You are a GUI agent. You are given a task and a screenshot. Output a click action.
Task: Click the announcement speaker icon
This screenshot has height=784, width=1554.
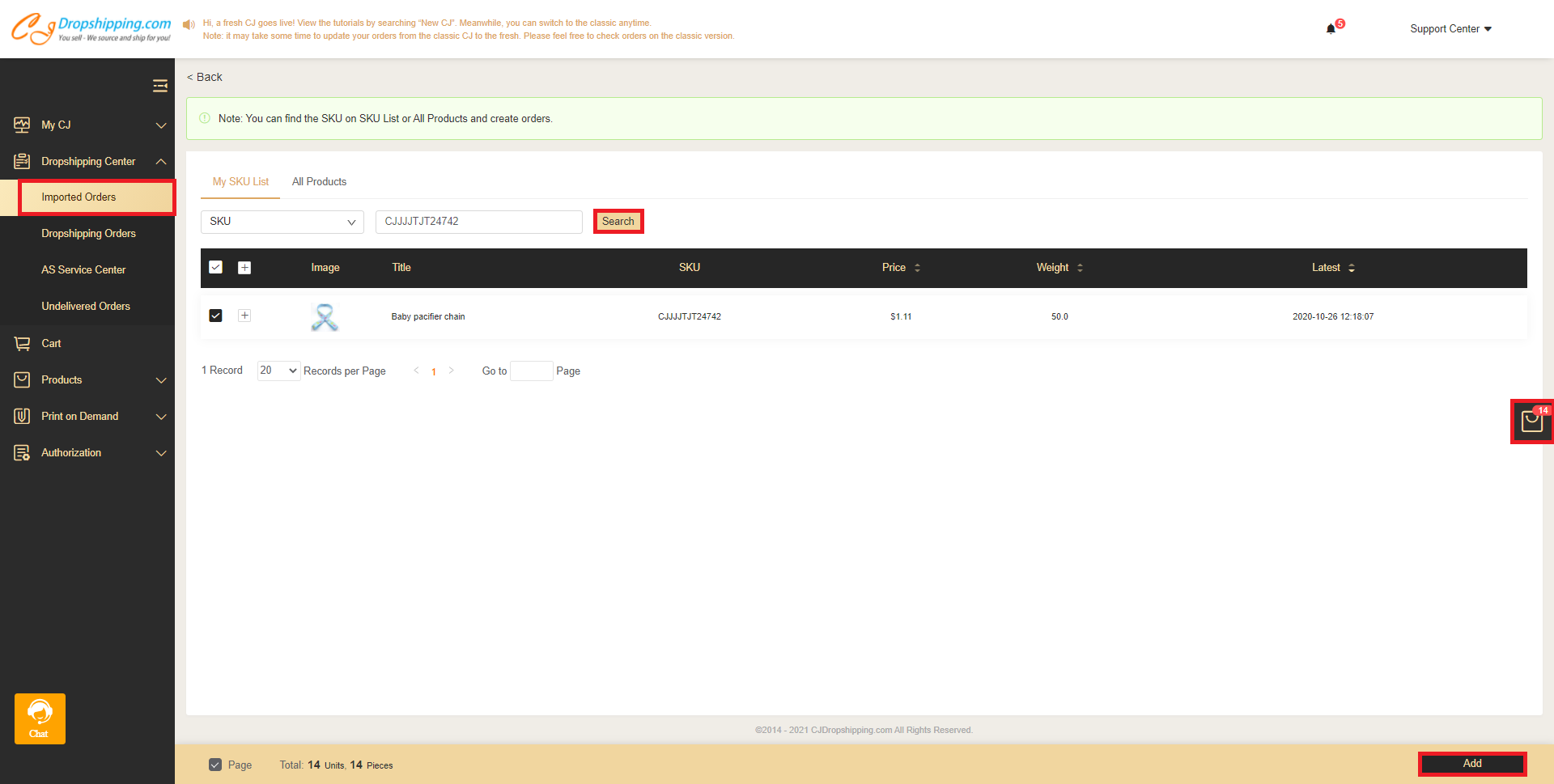(x=189, y=24)
